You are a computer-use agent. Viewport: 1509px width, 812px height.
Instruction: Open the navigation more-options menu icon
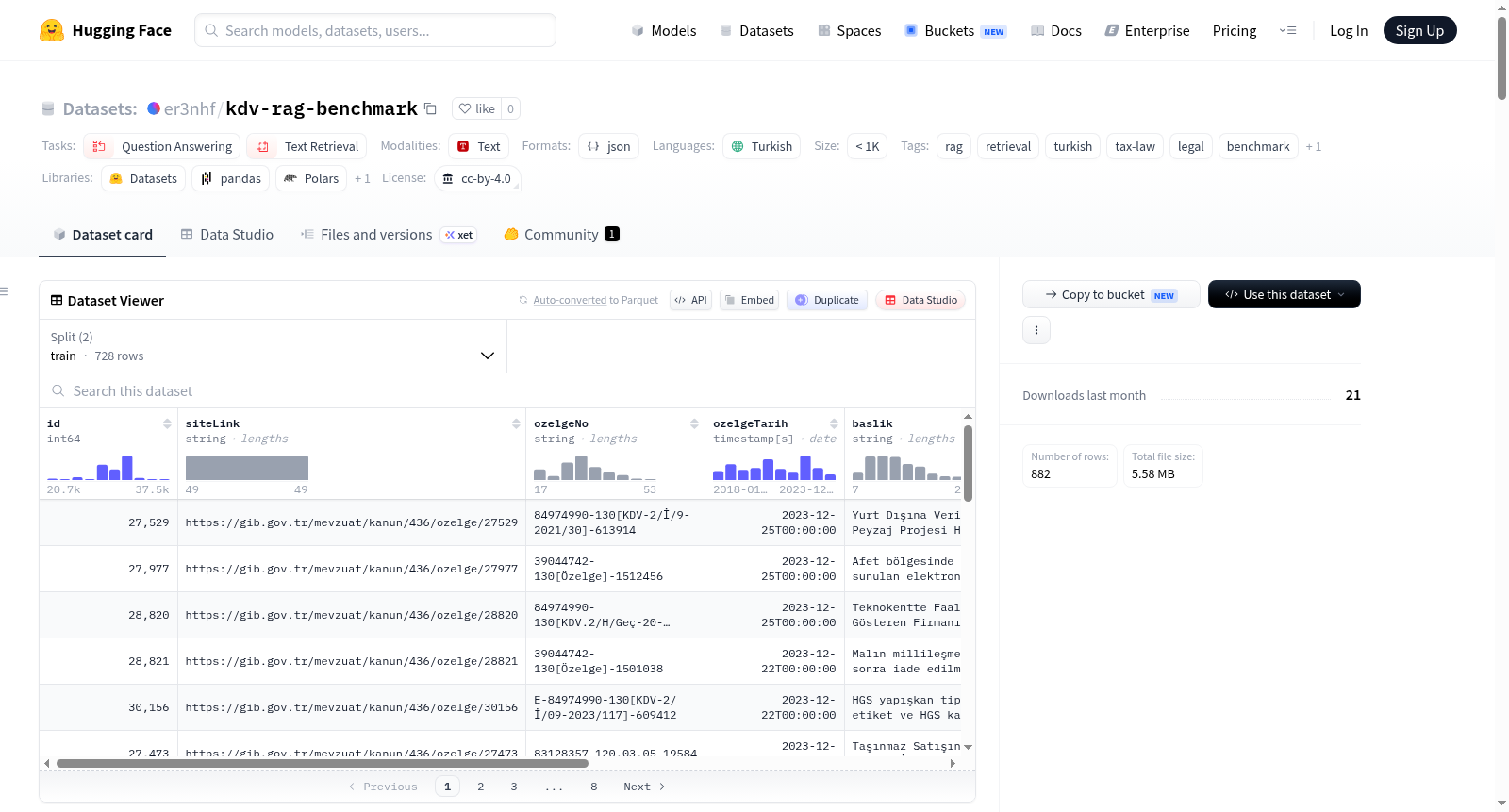click(x=1287, y=30)
